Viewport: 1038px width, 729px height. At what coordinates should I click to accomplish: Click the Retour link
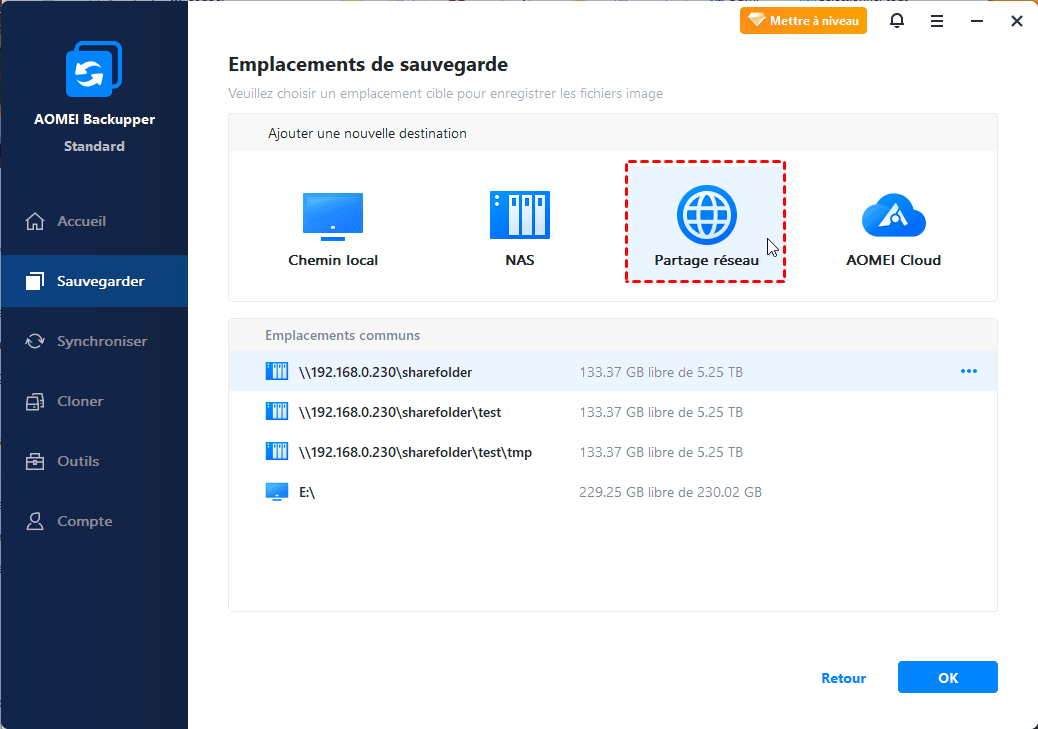[843, 678]
